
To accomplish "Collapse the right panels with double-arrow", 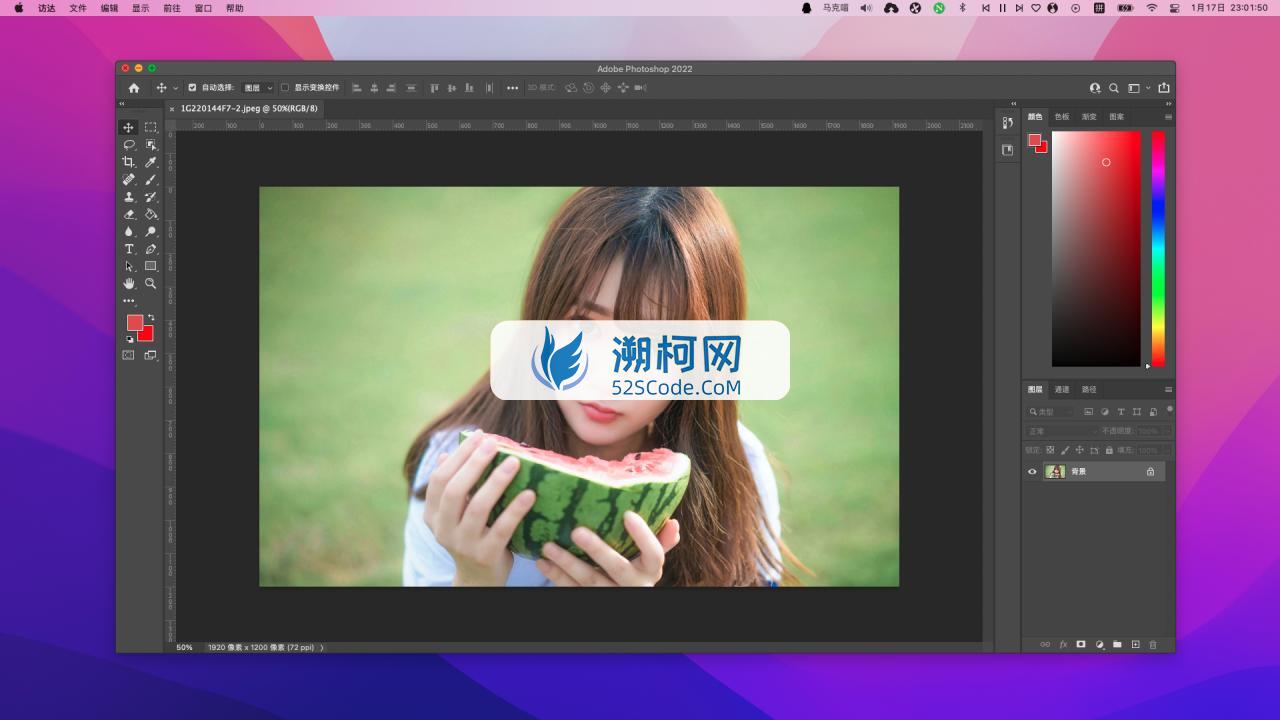I will point(1168,104).
